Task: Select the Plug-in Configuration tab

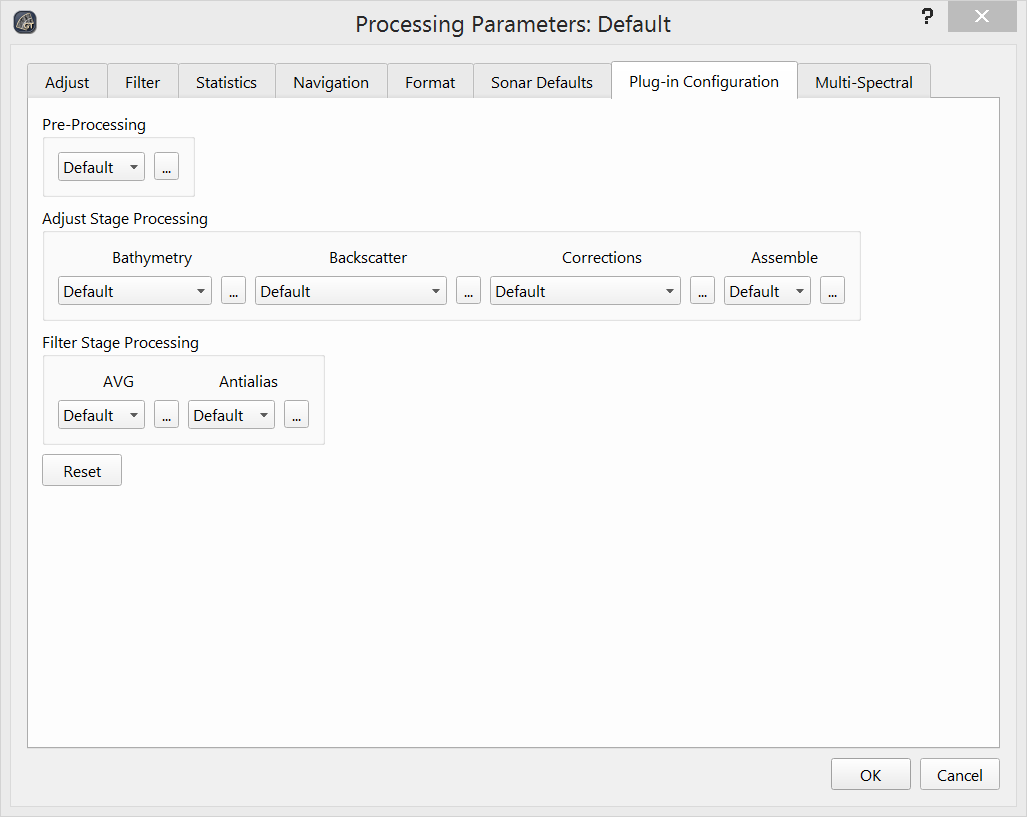Action: [x=704, y=81]
